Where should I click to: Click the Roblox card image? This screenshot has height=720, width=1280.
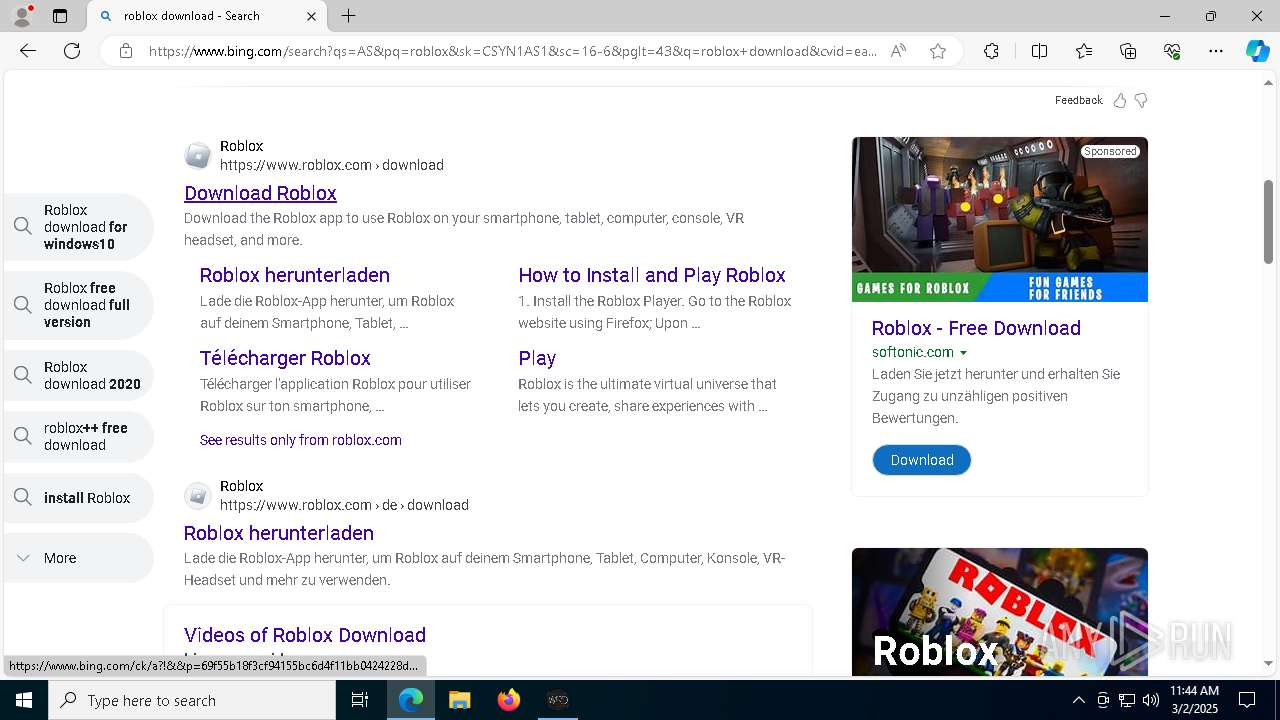tap(999, 612)
